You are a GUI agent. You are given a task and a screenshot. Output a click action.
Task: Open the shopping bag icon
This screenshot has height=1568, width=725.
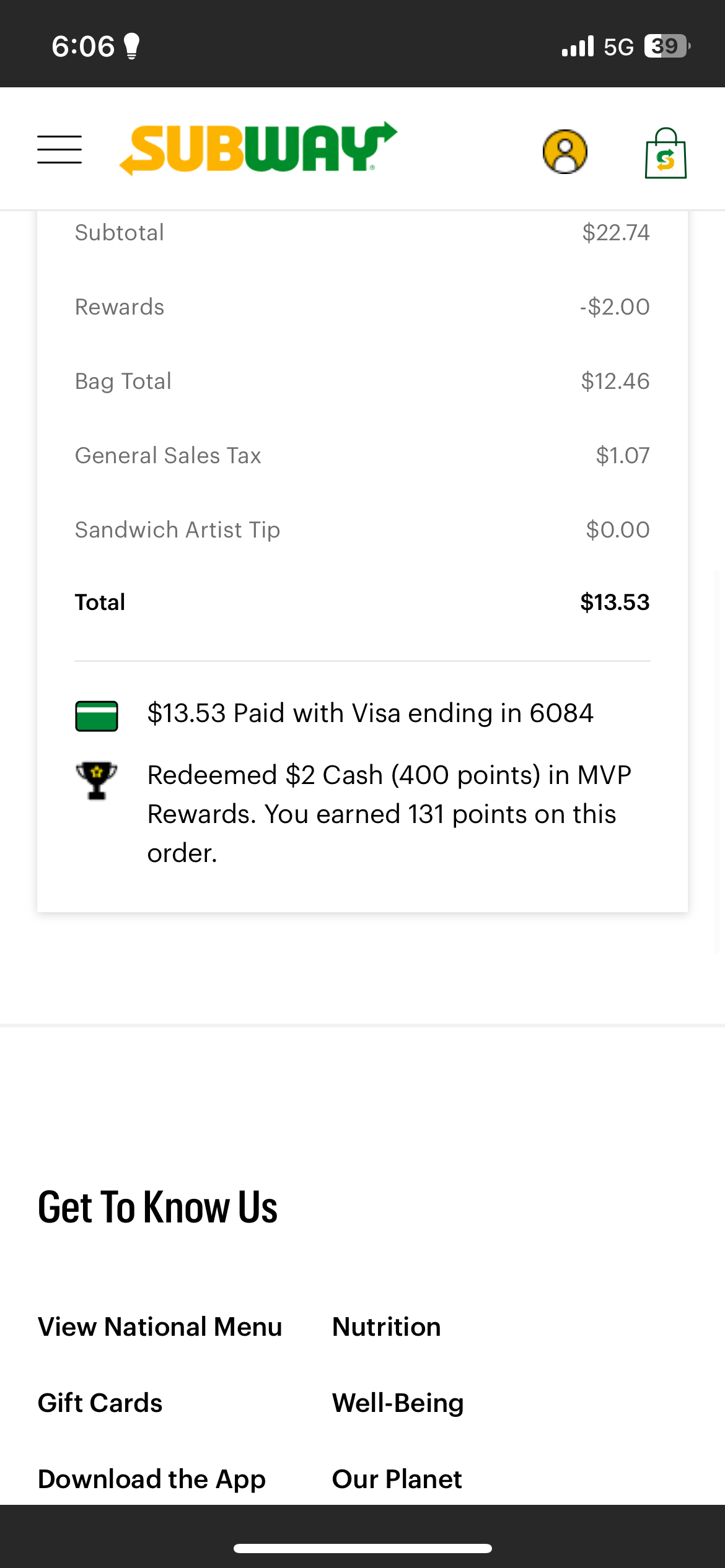(x=666, y=154)
